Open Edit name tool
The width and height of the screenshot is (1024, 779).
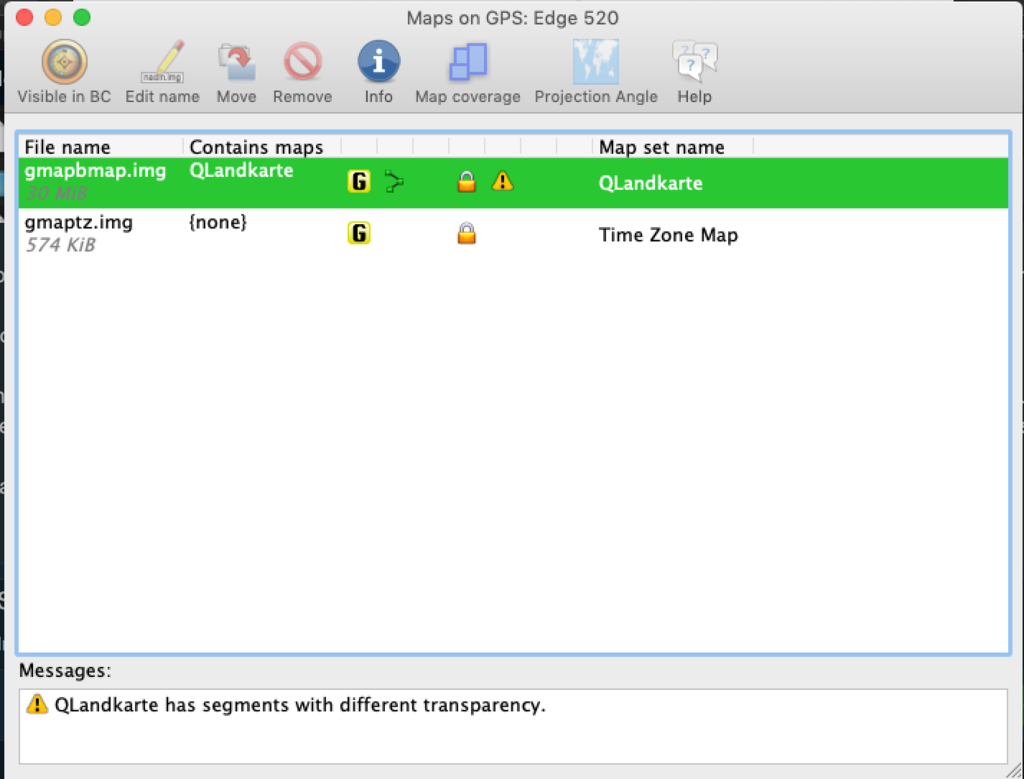pos(162,63)
